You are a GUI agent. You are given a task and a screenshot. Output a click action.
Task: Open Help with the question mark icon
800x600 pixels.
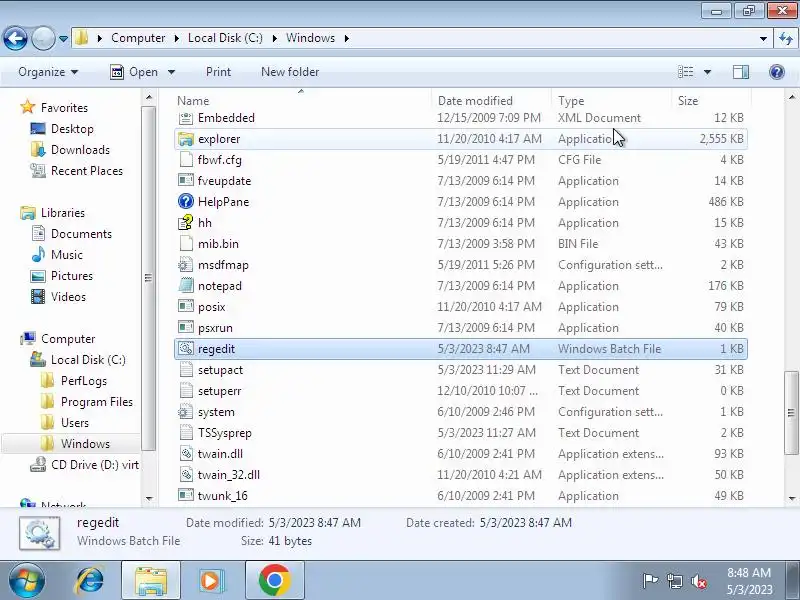coord(777,72)
